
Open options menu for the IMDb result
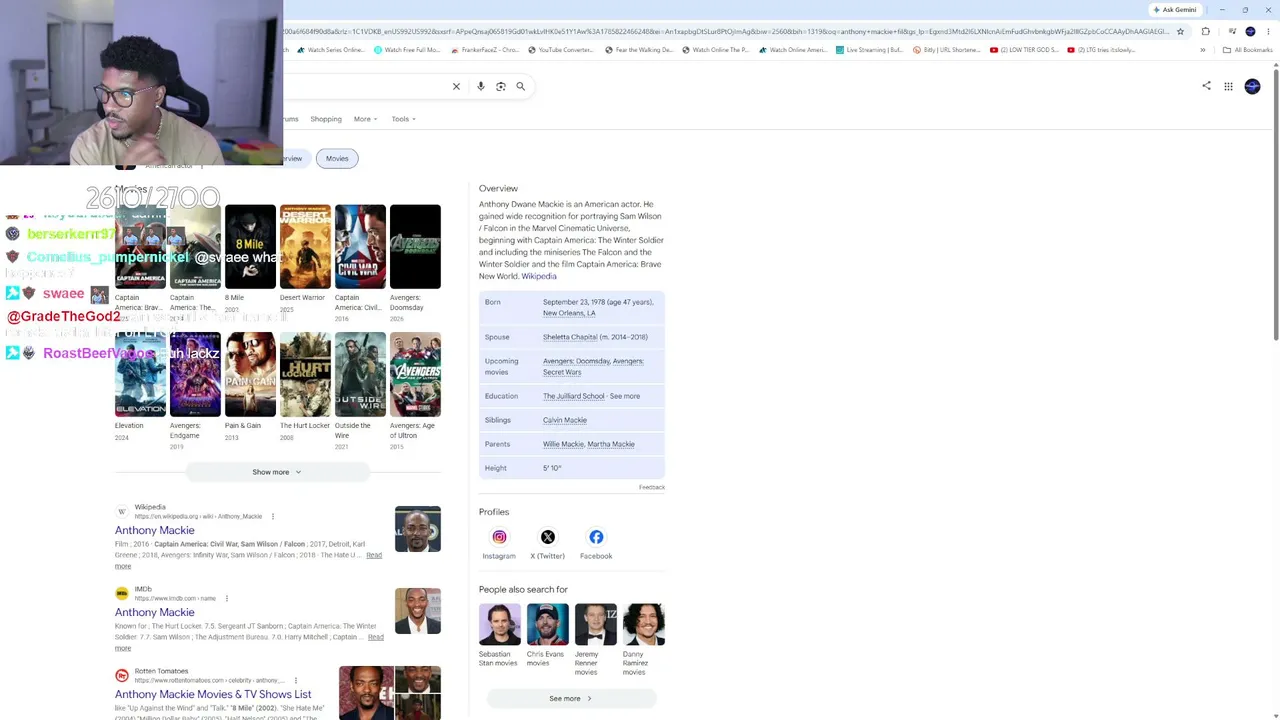click(226, 598)
